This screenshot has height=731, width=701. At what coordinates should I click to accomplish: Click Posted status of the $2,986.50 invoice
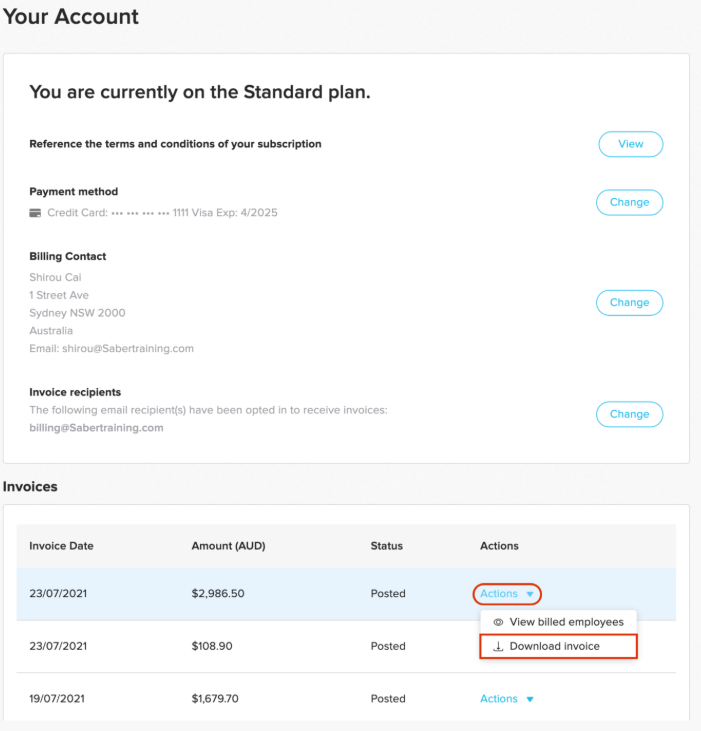click(x=388, y=594)
